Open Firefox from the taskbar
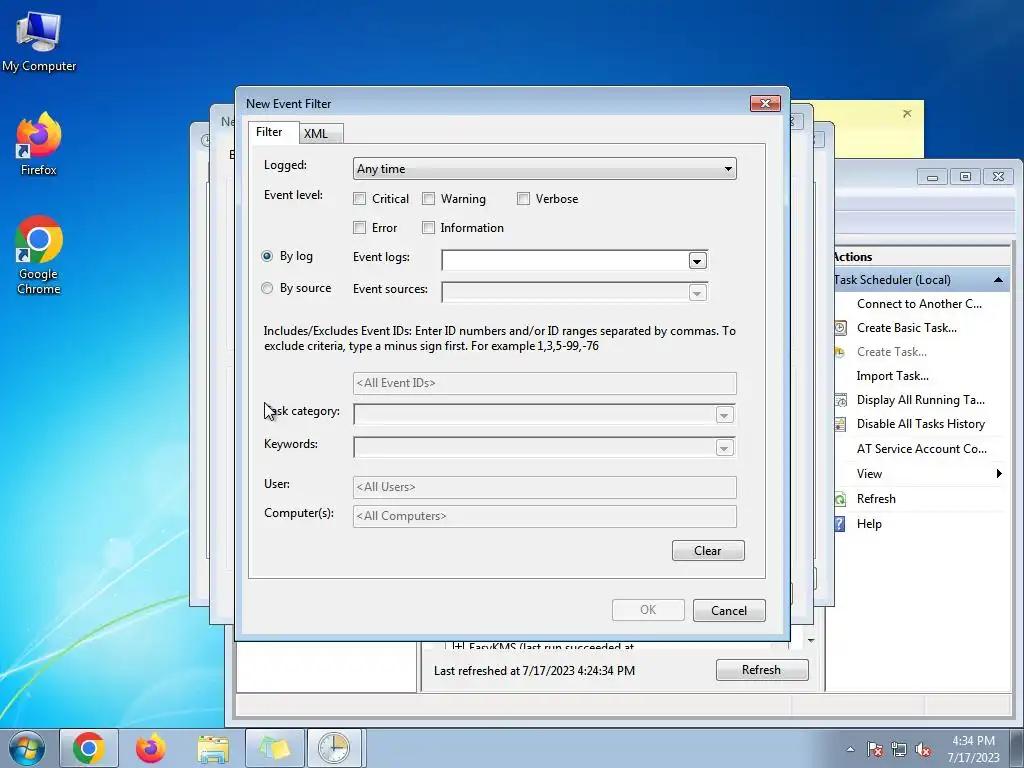This screenshot has width=1024, height=768. click(150, 748)
